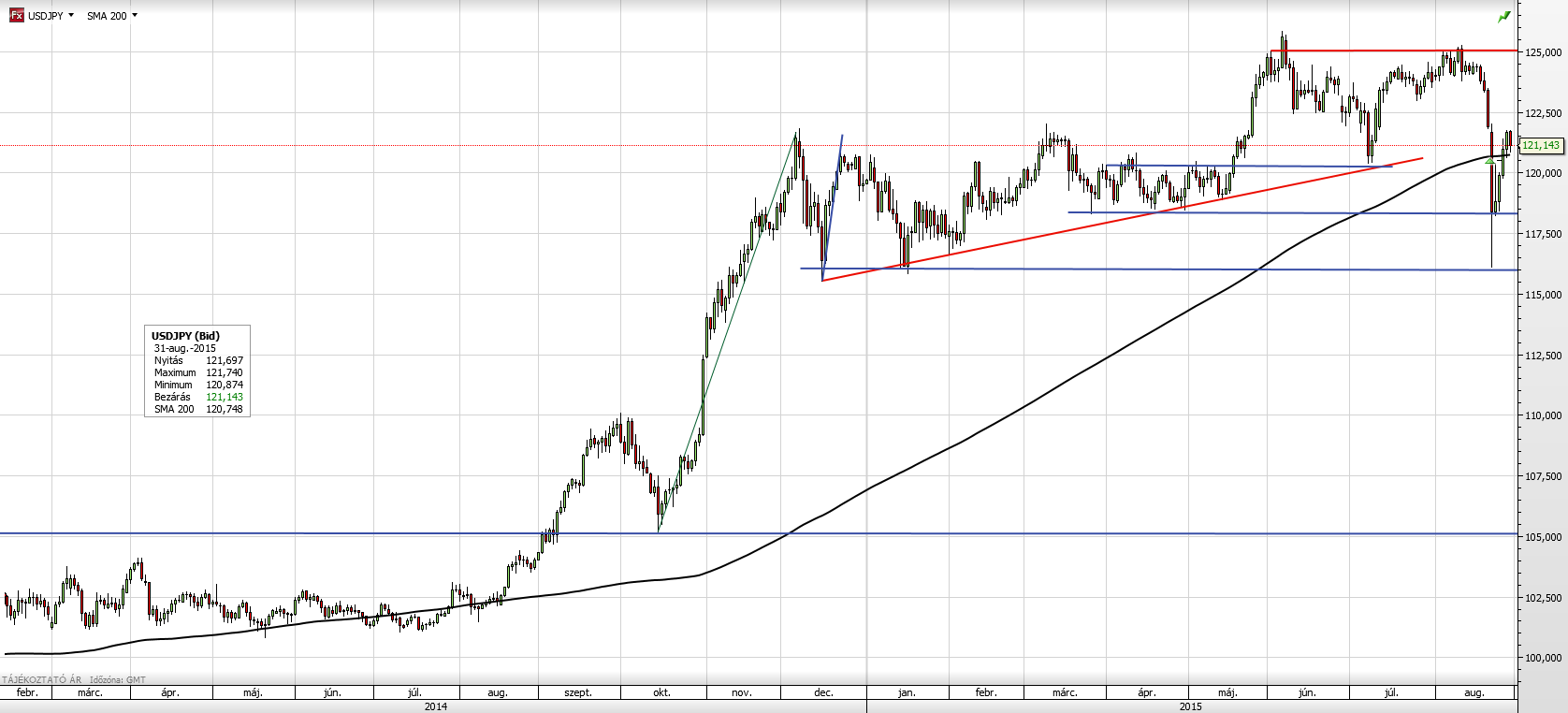Click the ápr. month label under 2015
Viewport: 1568px width, 713px height.
(1147, 692)
